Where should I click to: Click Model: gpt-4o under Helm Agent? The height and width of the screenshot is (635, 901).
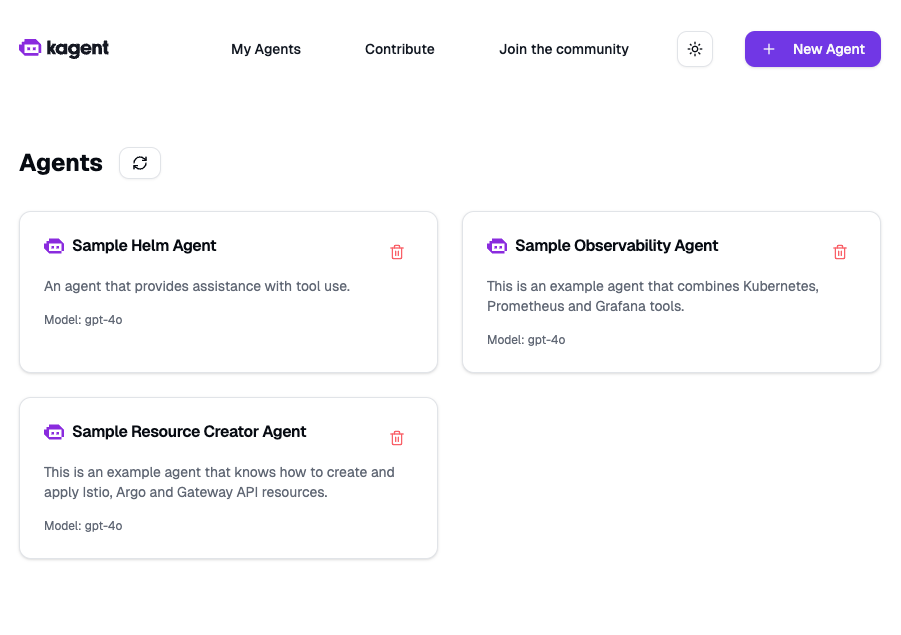[83, 320]
